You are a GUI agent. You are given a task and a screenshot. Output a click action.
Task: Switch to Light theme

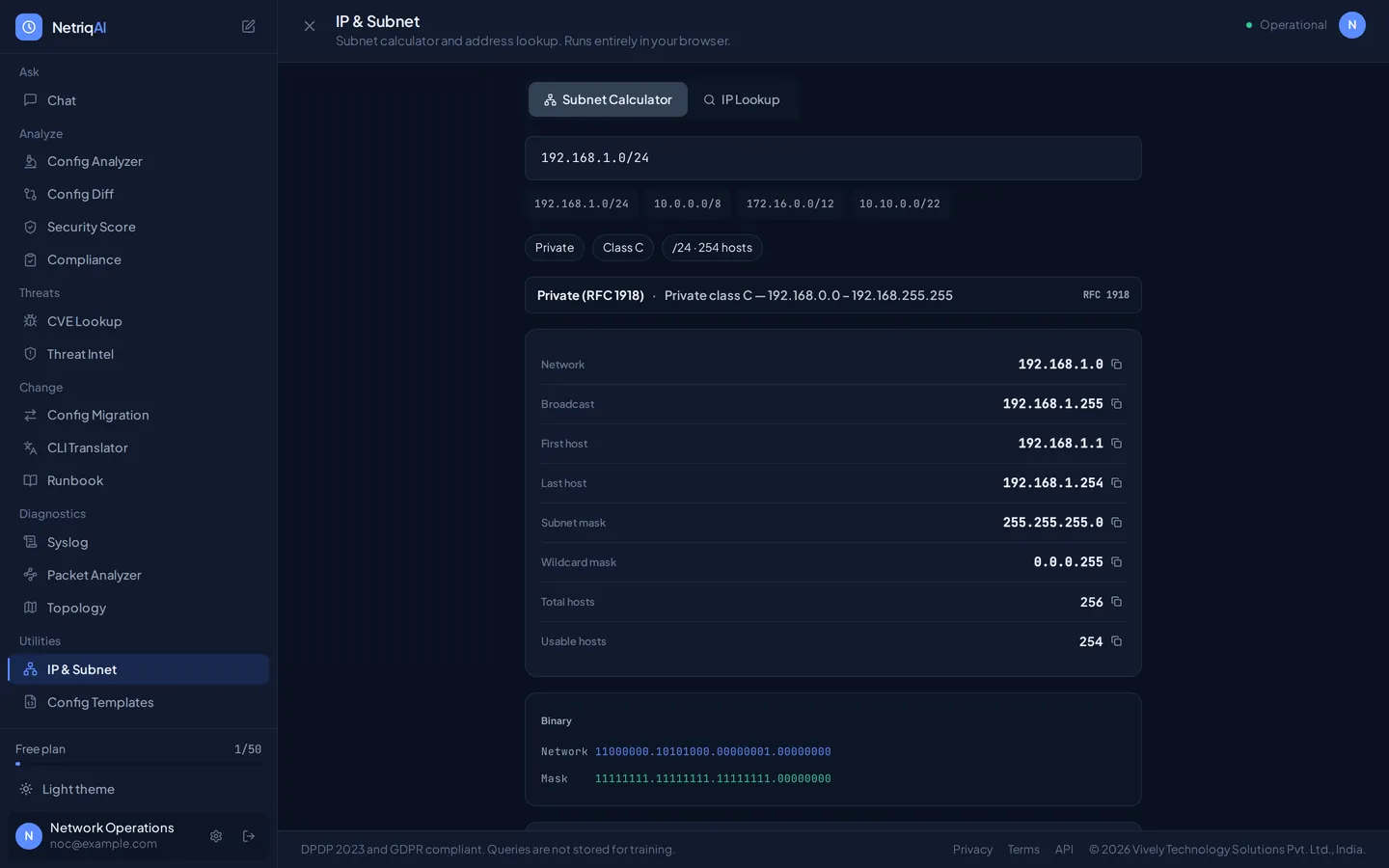(138, 789)
